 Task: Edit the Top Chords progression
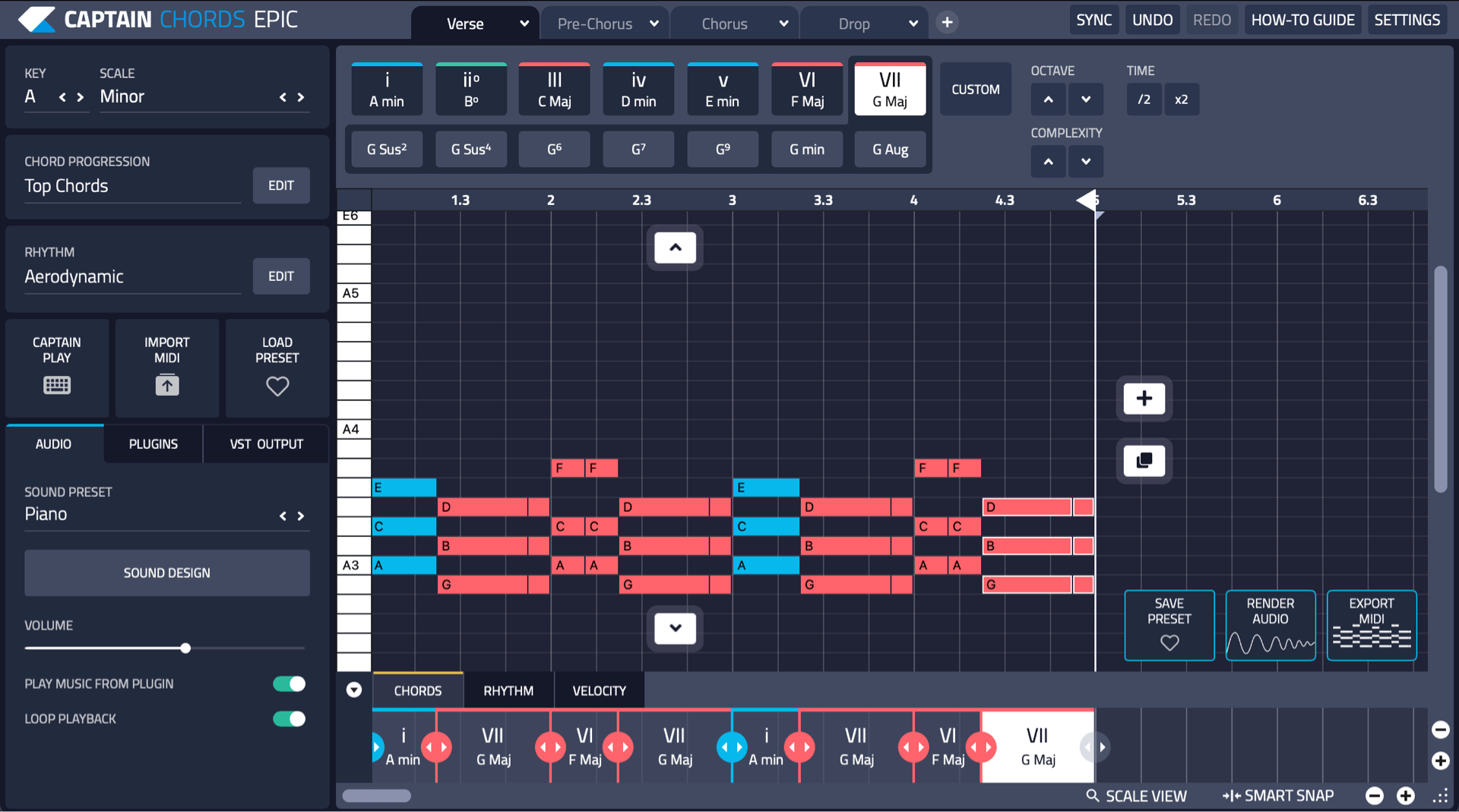281,185
